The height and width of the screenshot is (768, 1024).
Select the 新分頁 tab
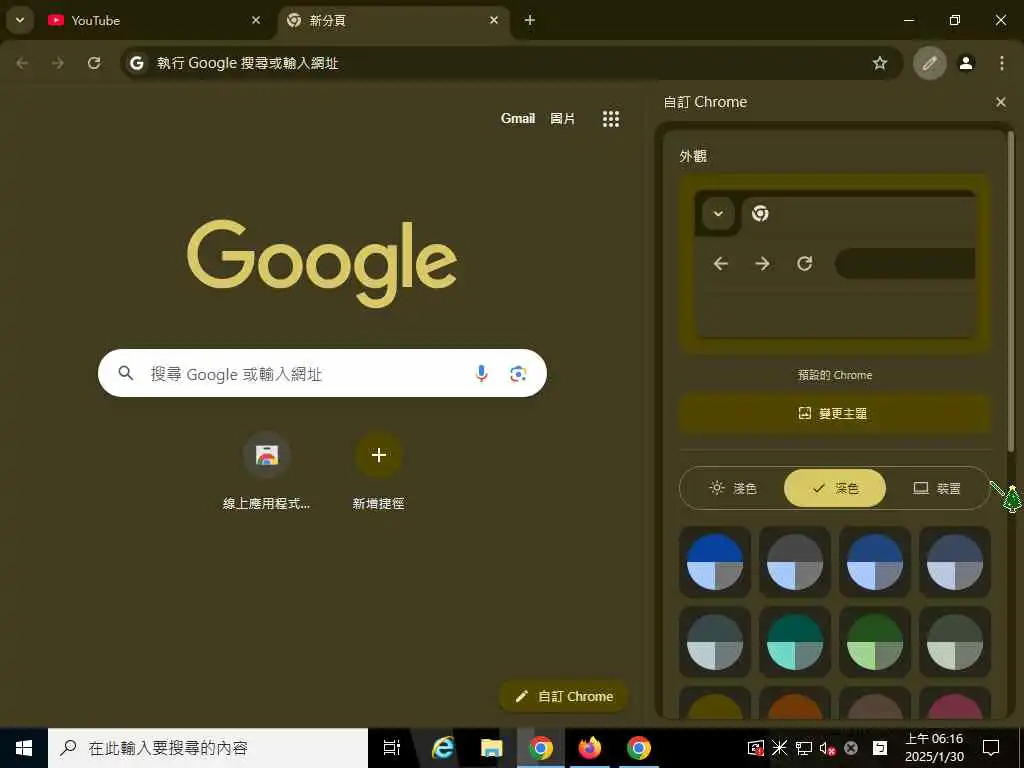[x=394, y=20]
